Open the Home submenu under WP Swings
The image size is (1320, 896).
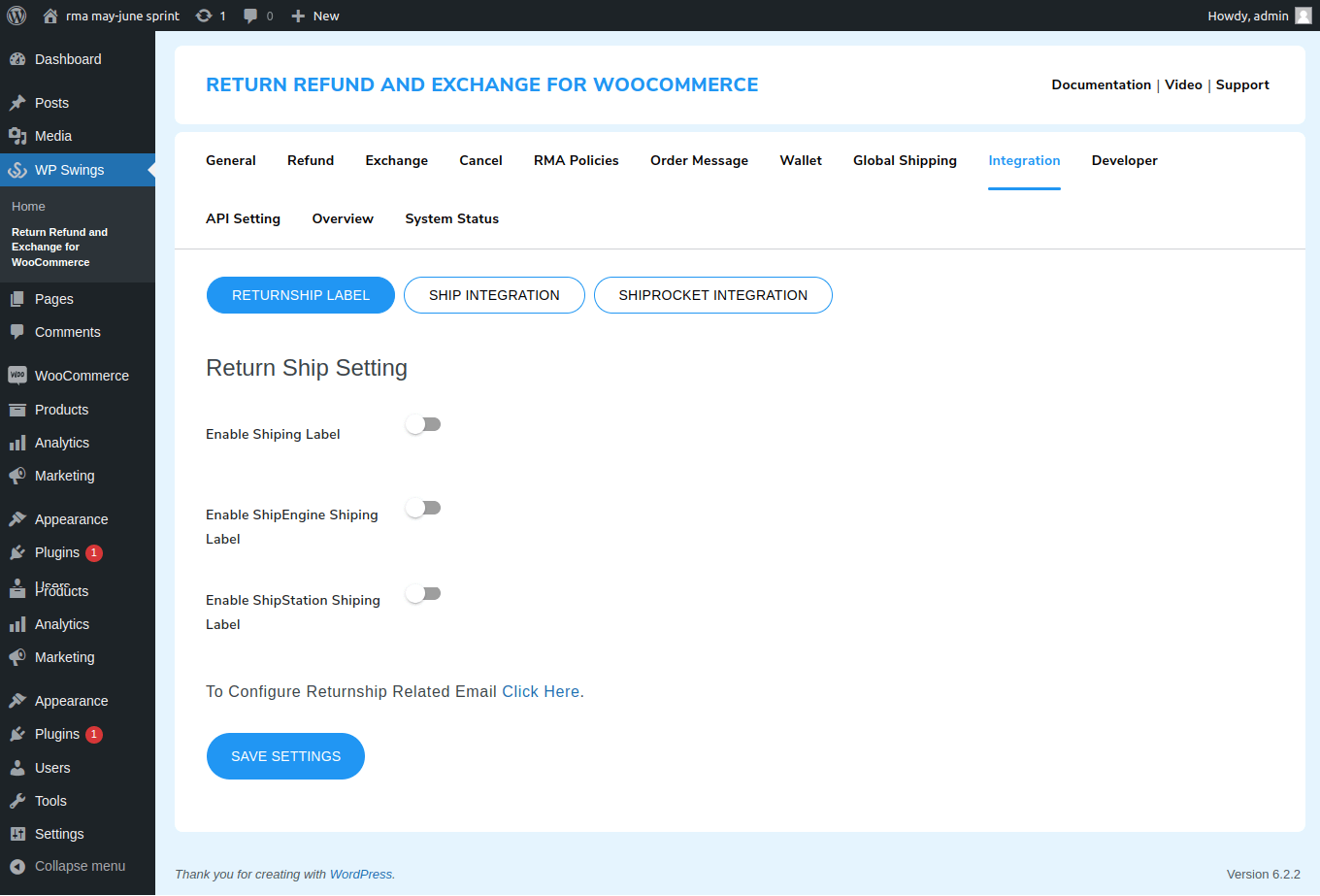(28, 207)
